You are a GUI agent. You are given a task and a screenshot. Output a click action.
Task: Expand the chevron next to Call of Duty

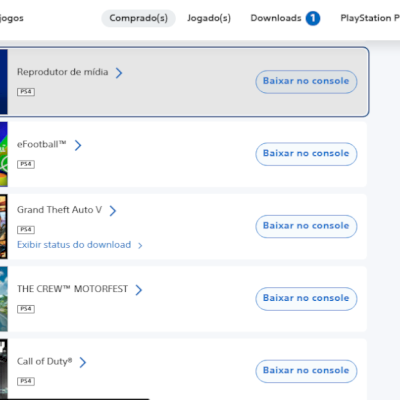click(x=83, y=362)
